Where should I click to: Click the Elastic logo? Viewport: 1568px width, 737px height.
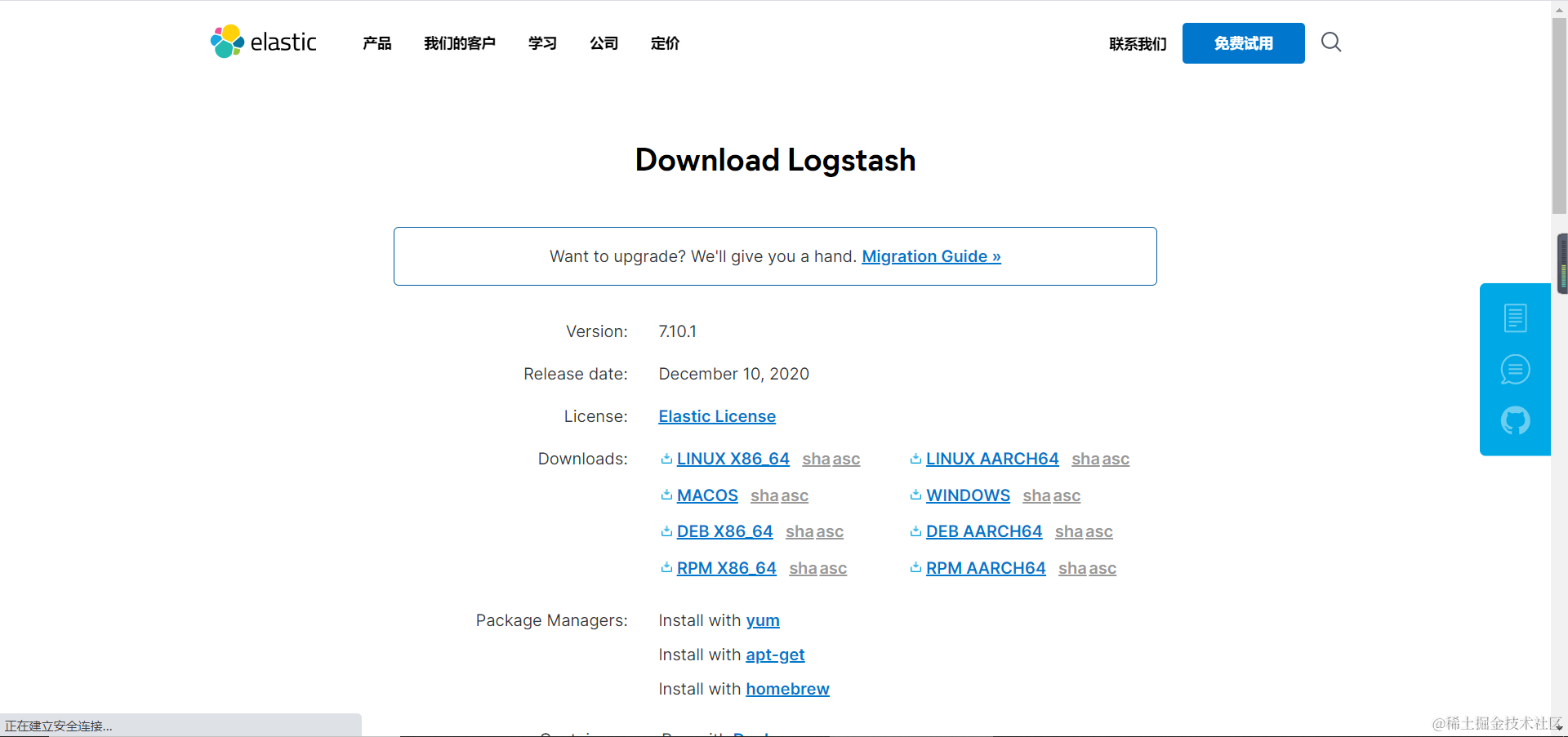point(263,42)
